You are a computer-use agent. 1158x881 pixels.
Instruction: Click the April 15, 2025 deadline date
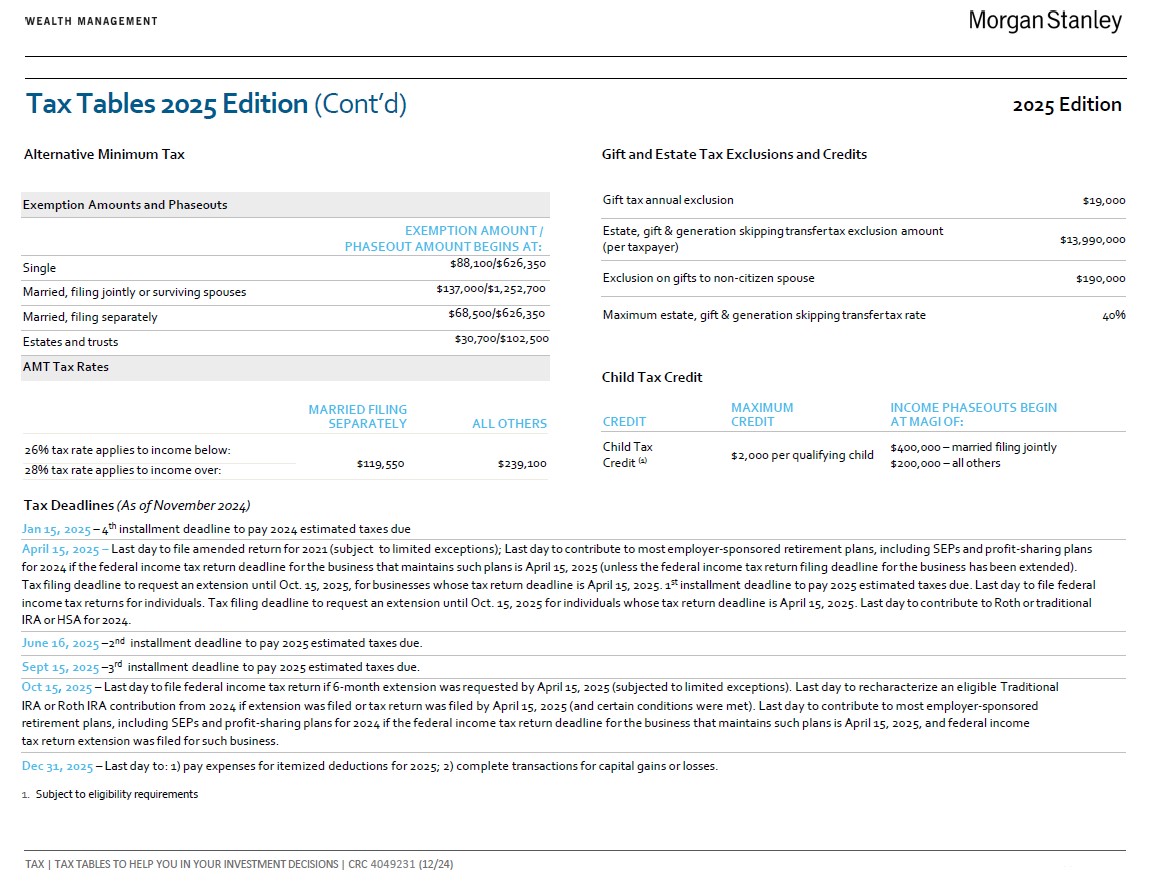click(60, 549)
